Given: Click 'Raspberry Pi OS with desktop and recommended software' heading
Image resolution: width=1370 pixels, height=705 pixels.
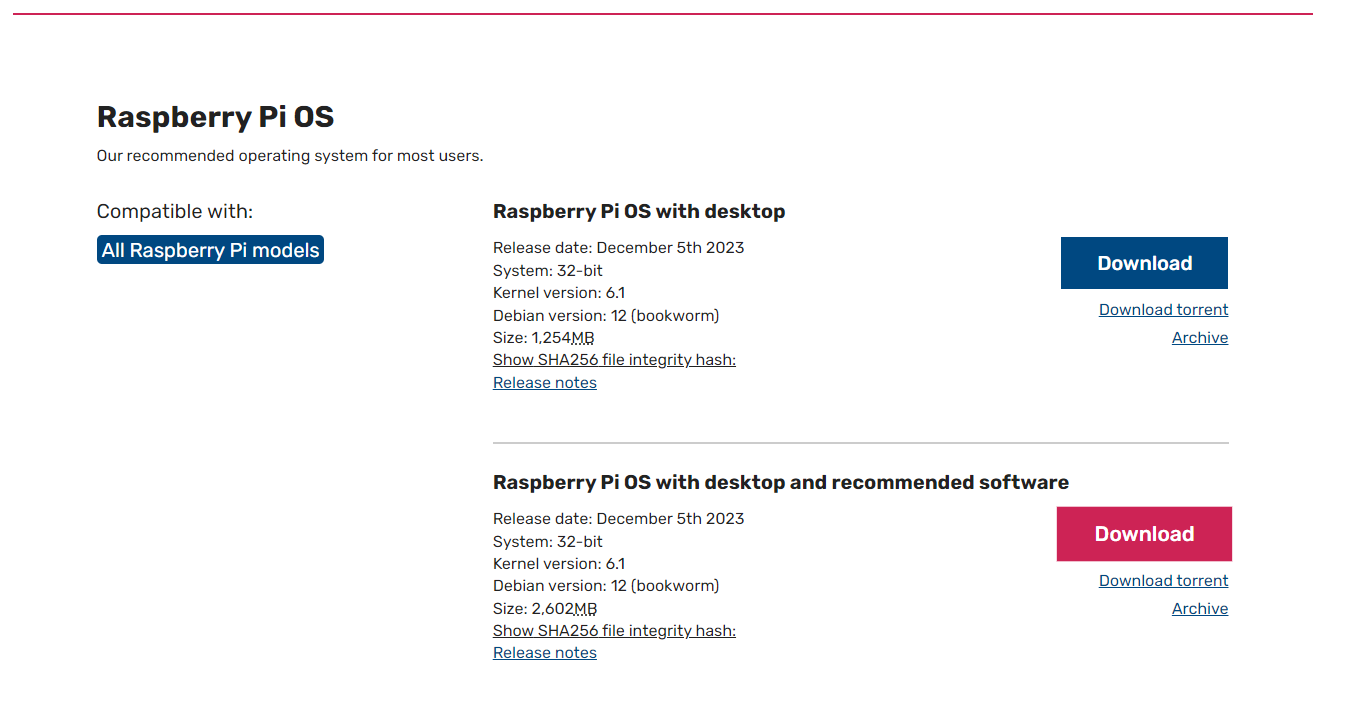Looking at the screenshot, I should pyautogui.click(x=781, y=482).
